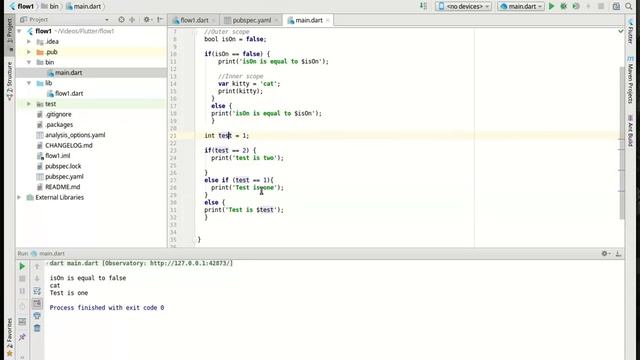640x360 pixels.
Task: Click main.dart breadcrumb in navigation bar
Action: click(x=83, y=6)
